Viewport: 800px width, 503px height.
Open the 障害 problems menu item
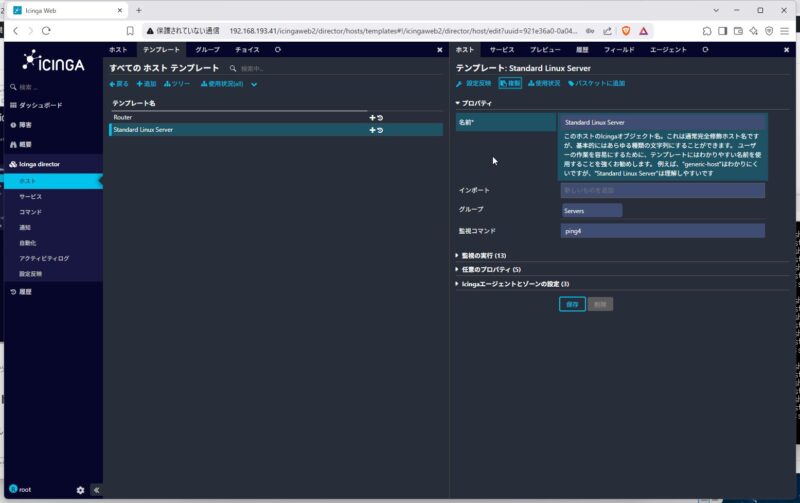21,125
